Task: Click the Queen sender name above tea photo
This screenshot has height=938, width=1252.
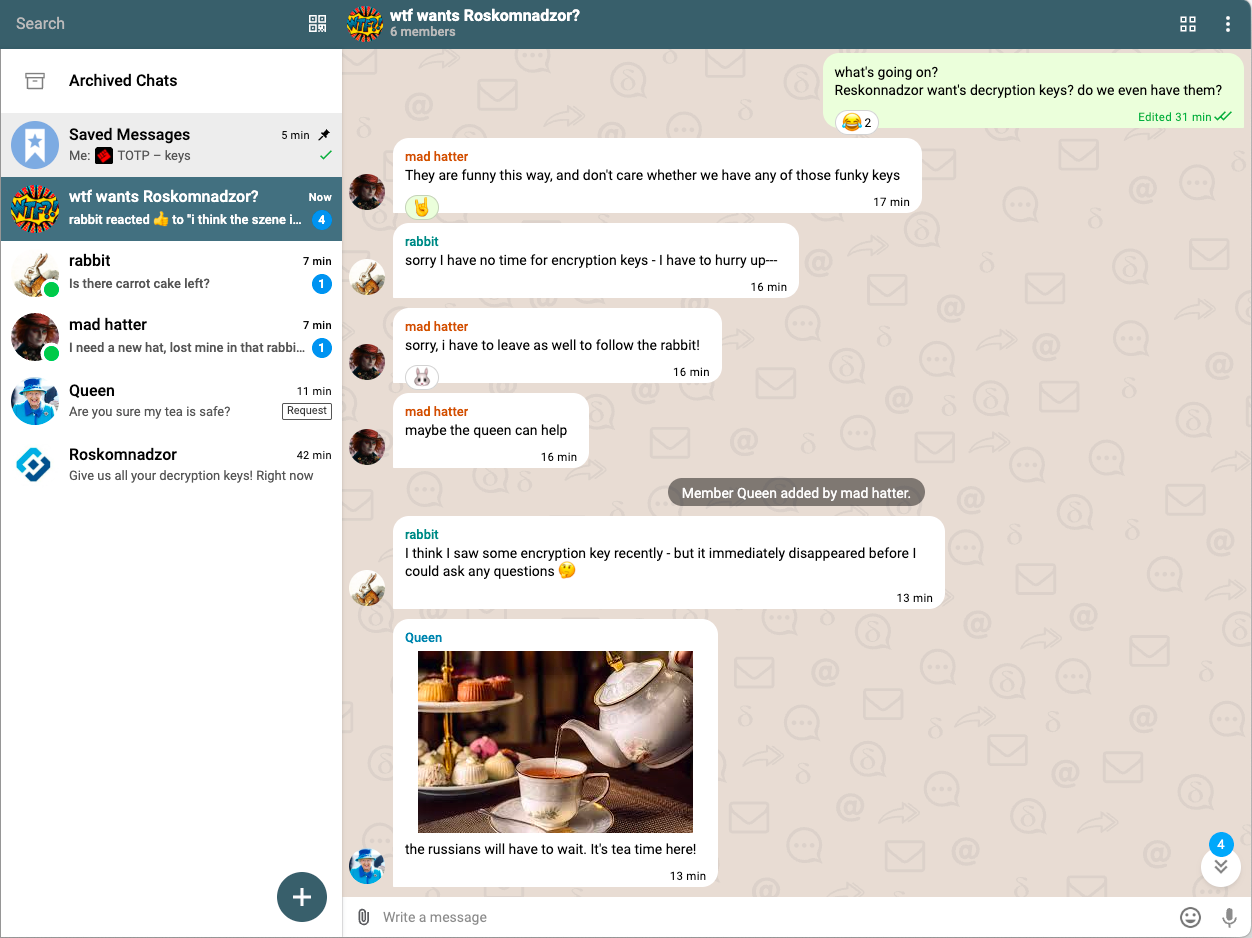Action: coord(423,637)
